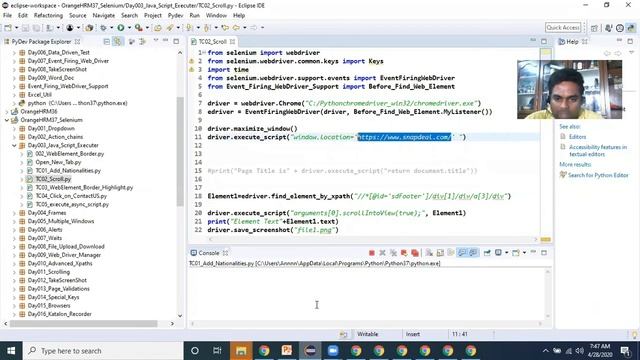Expand the OrangeHRM36 project

pyautogui.click(x=7, y=111)
